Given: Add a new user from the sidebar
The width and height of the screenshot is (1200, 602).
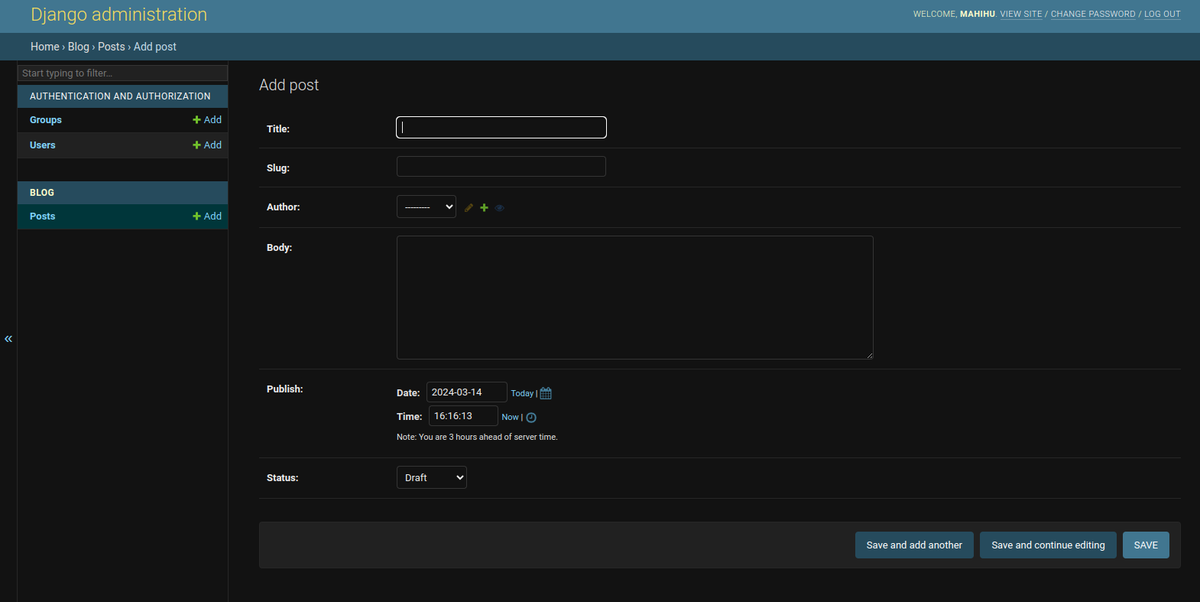Looking at the screenshot, I should tap(207, 145).
